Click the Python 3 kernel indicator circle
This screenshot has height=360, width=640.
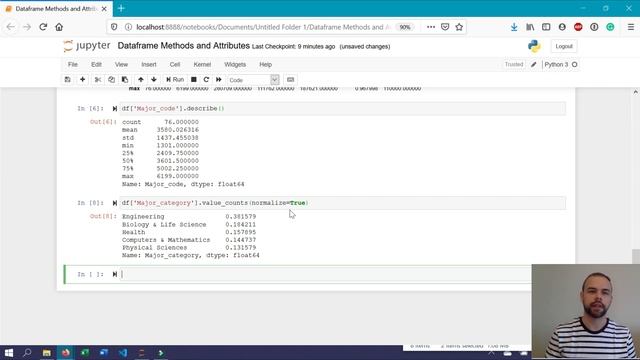pyautogui.click(x=575, y=64)
